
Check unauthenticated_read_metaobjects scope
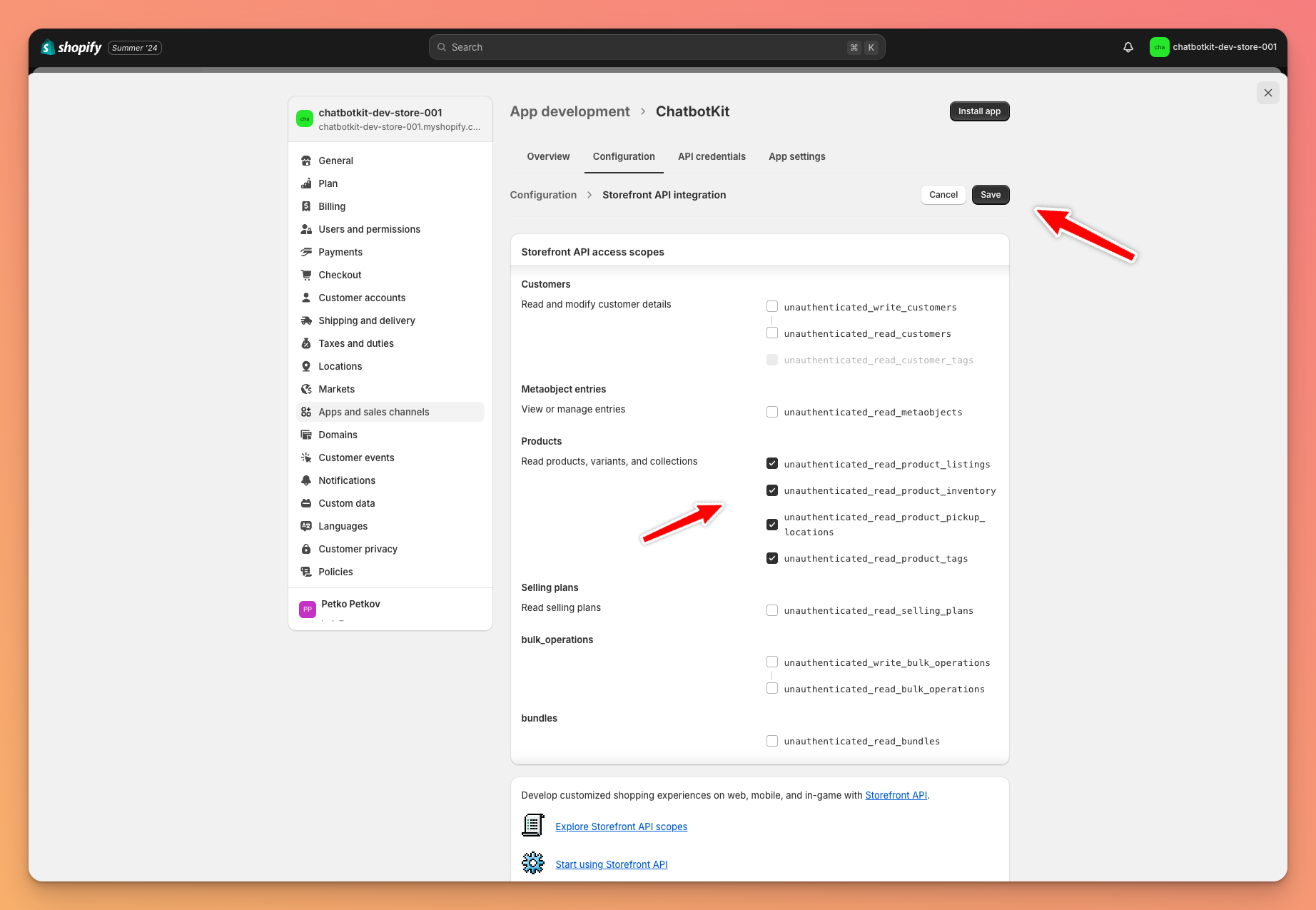pos(772,412)
